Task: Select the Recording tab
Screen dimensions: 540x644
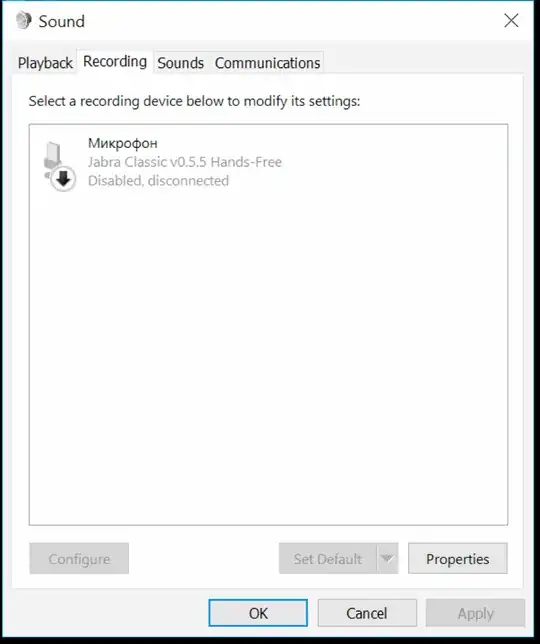Action: point(115,62)
